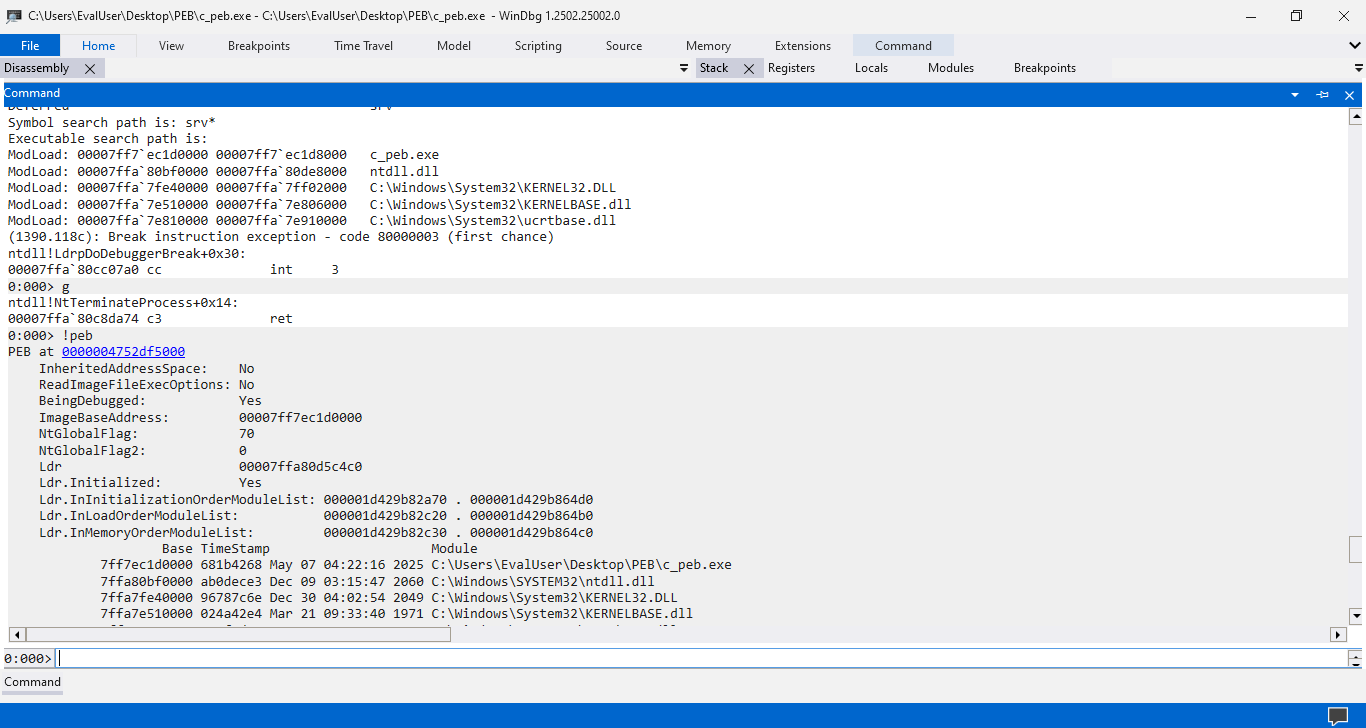
Task: Close the Stack tab with its X
Action: [x=748, y=68]
